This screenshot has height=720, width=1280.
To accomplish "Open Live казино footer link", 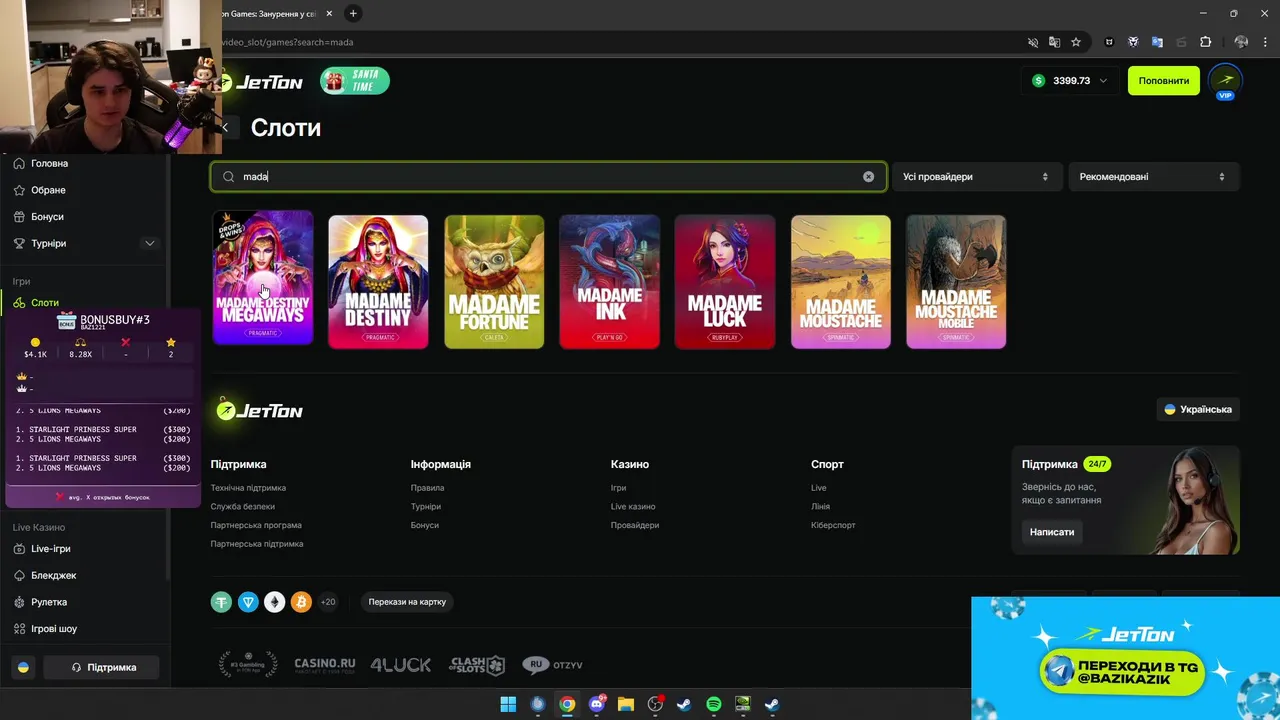I will click(633, 507).
